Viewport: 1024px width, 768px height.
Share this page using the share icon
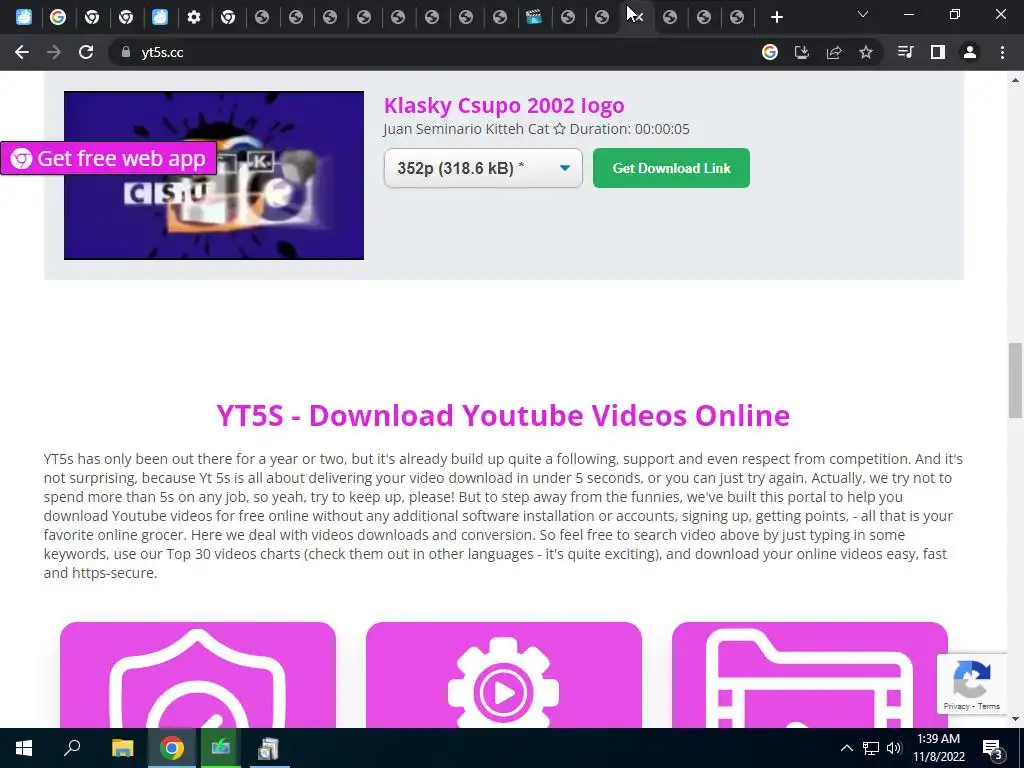834,52
